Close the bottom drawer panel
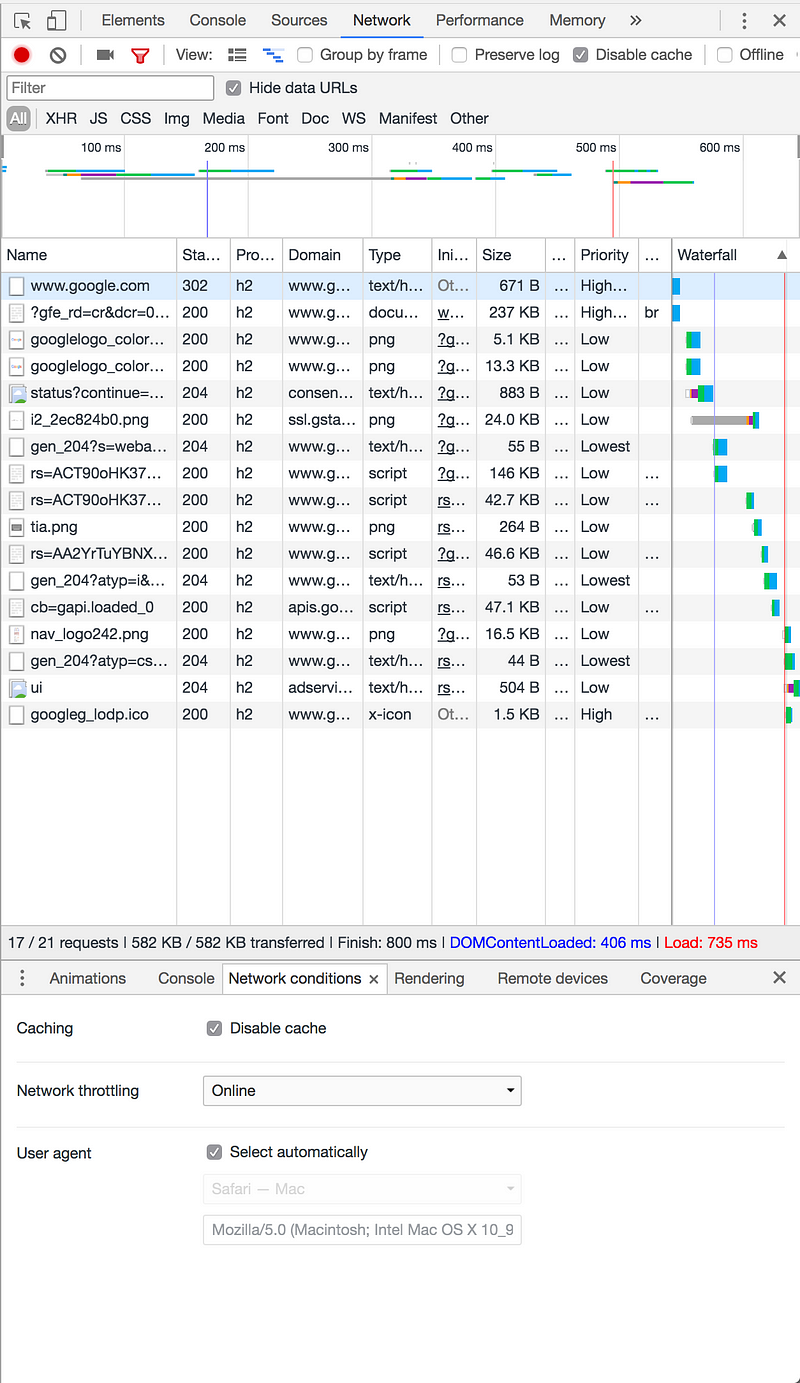800x1383 pixels. pyautogui.click(x=780, y=978)
